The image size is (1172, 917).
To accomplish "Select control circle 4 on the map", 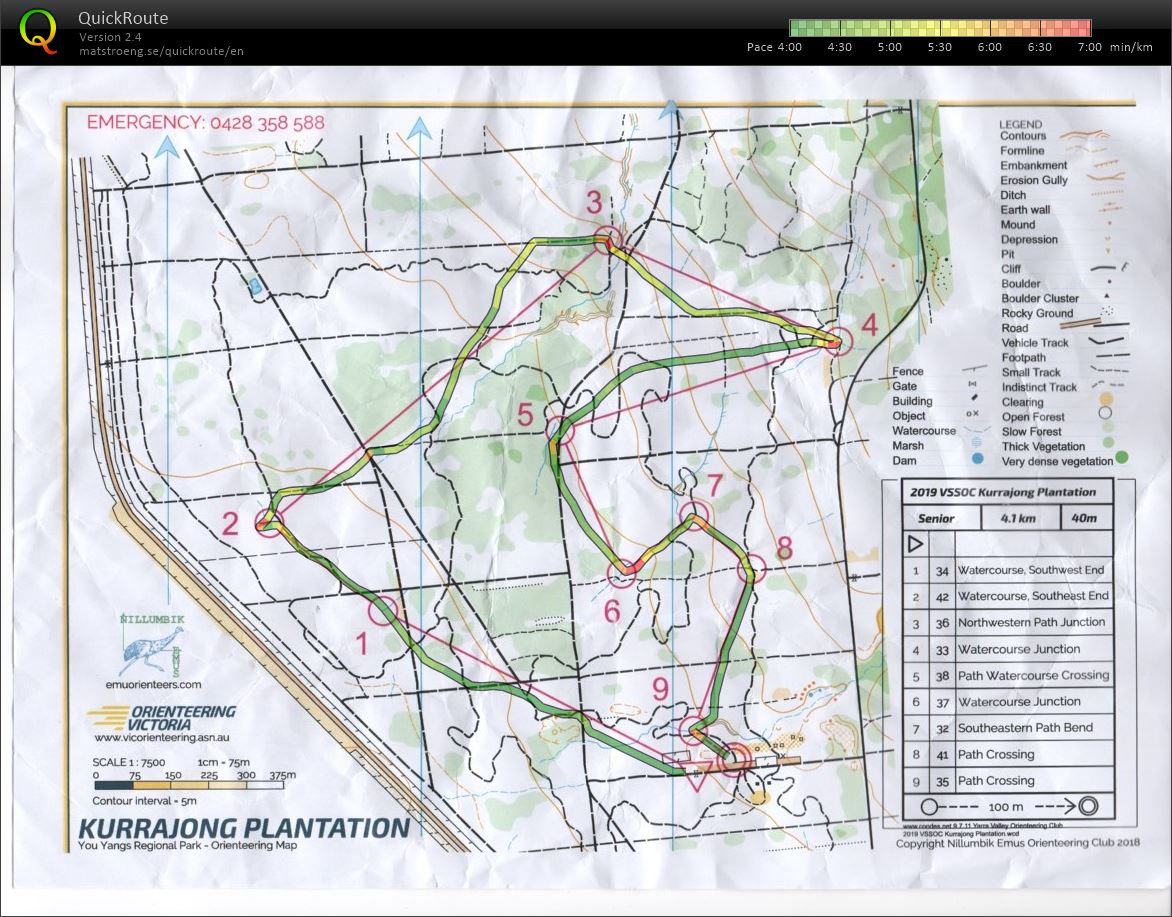I will [x=838, y=342].
